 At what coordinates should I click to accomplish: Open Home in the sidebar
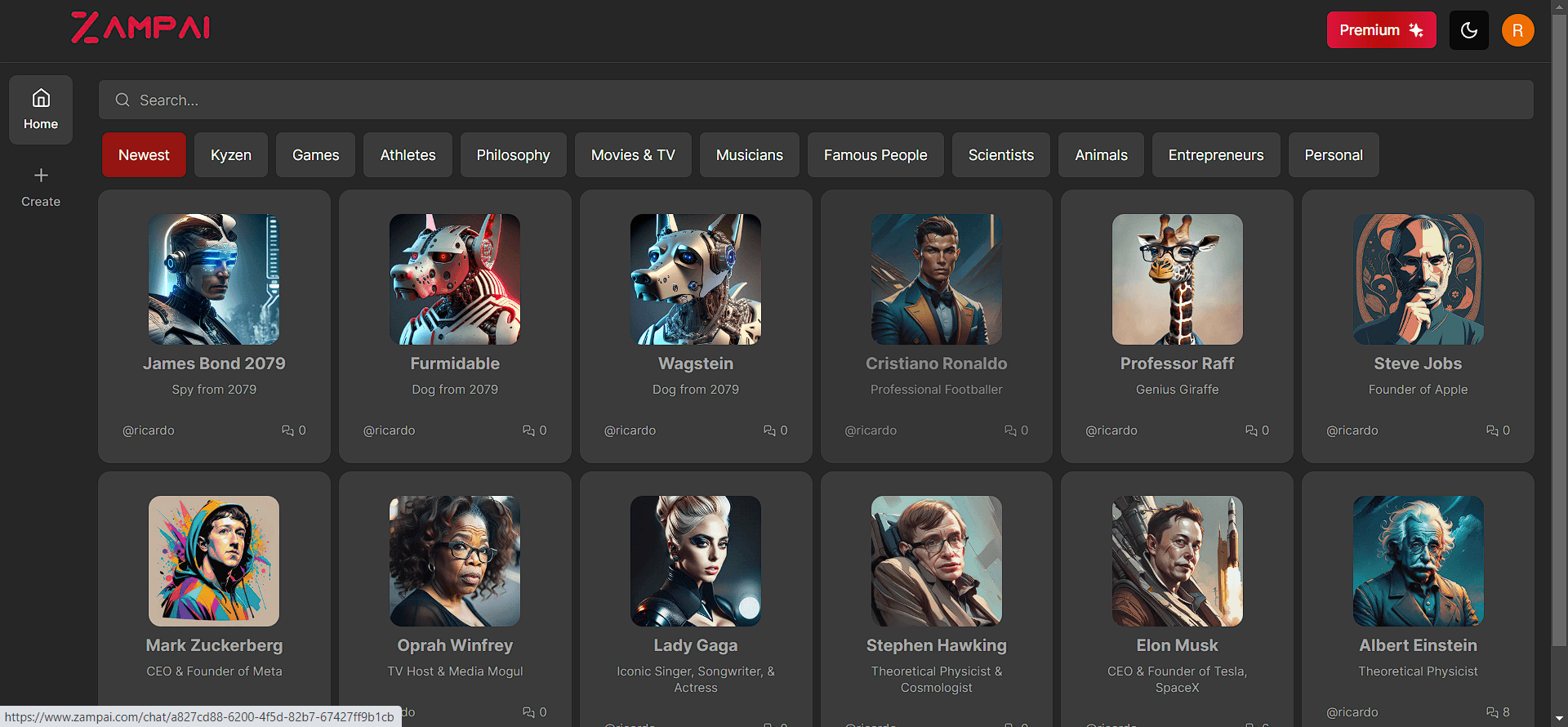41,109
